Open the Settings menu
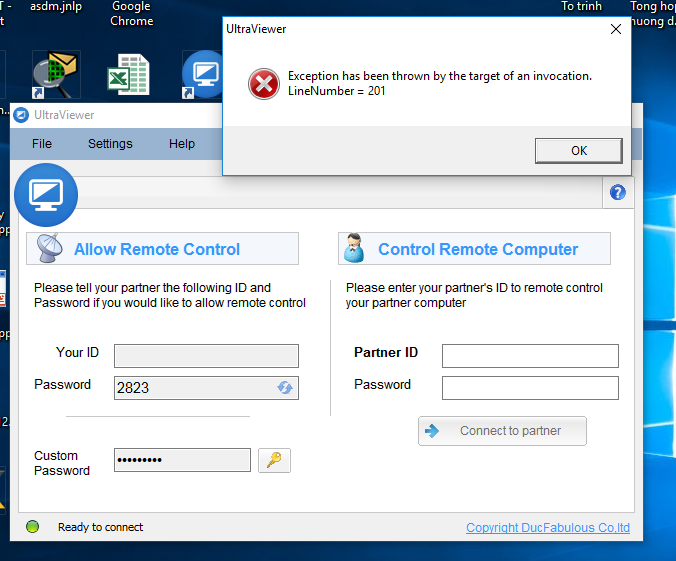The height and width of the screenshot is (561, 676). pyautogui.click(x=110, y=144)
